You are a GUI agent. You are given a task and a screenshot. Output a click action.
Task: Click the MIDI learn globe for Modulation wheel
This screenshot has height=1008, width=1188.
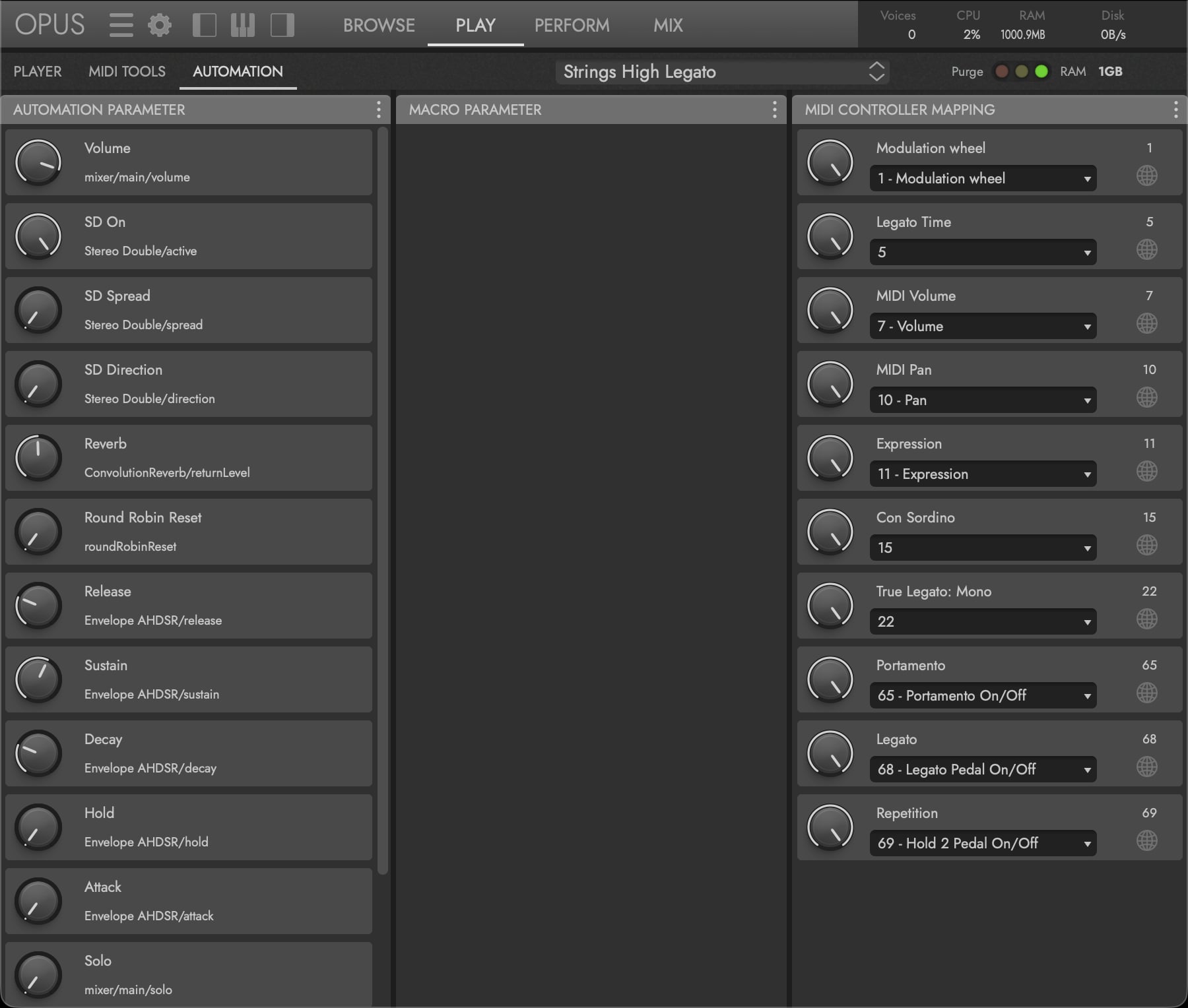click(x=1147, y=175)
